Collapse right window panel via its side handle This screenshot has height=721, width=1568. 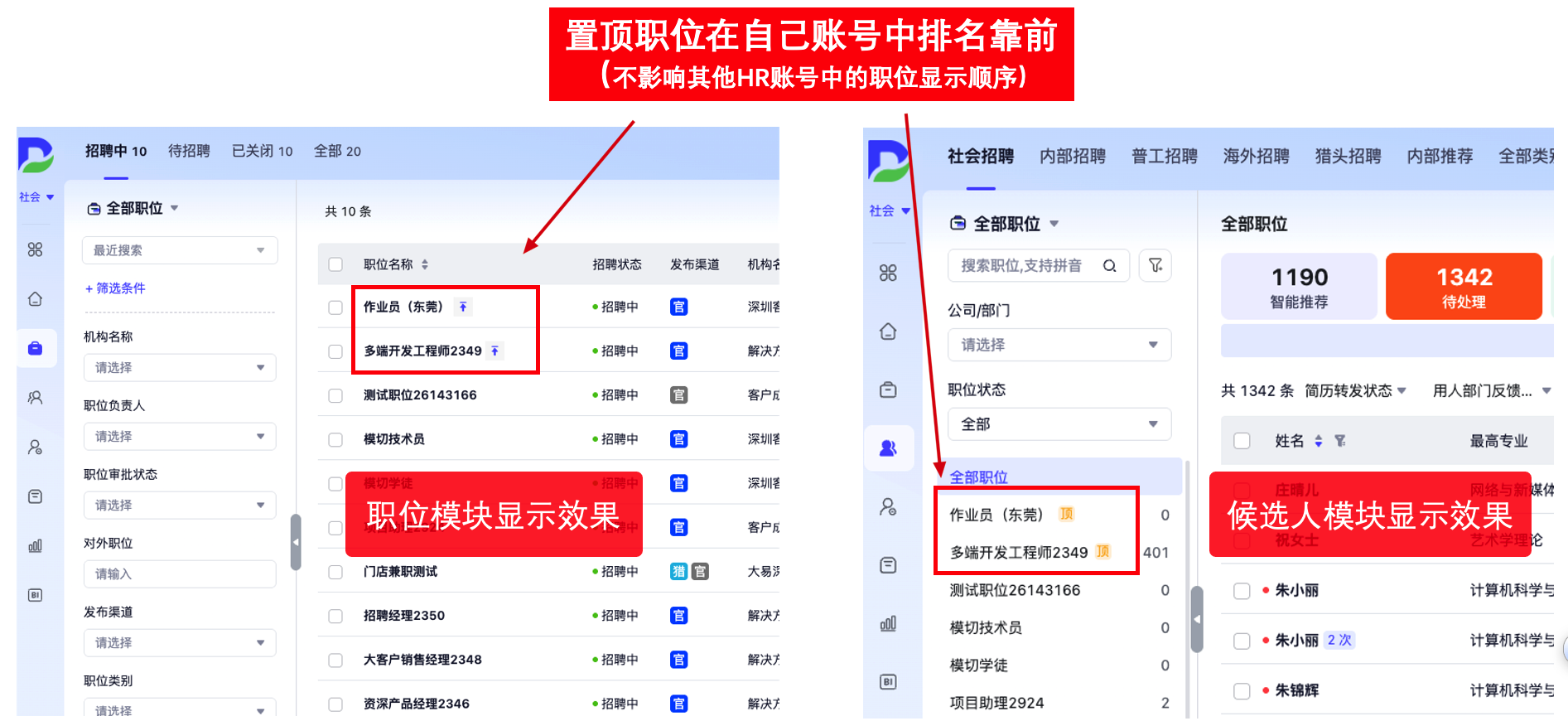1197,619
